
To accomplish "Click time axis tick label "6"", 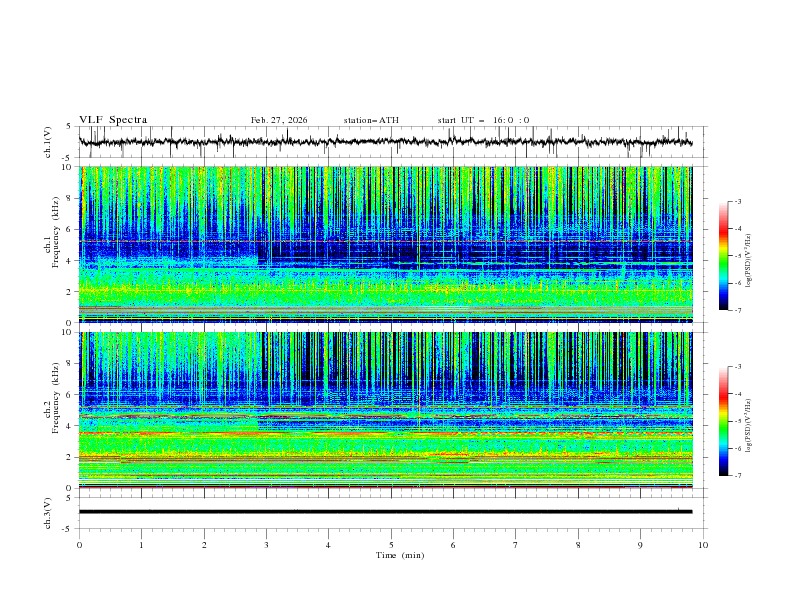I will click(453, 545).
